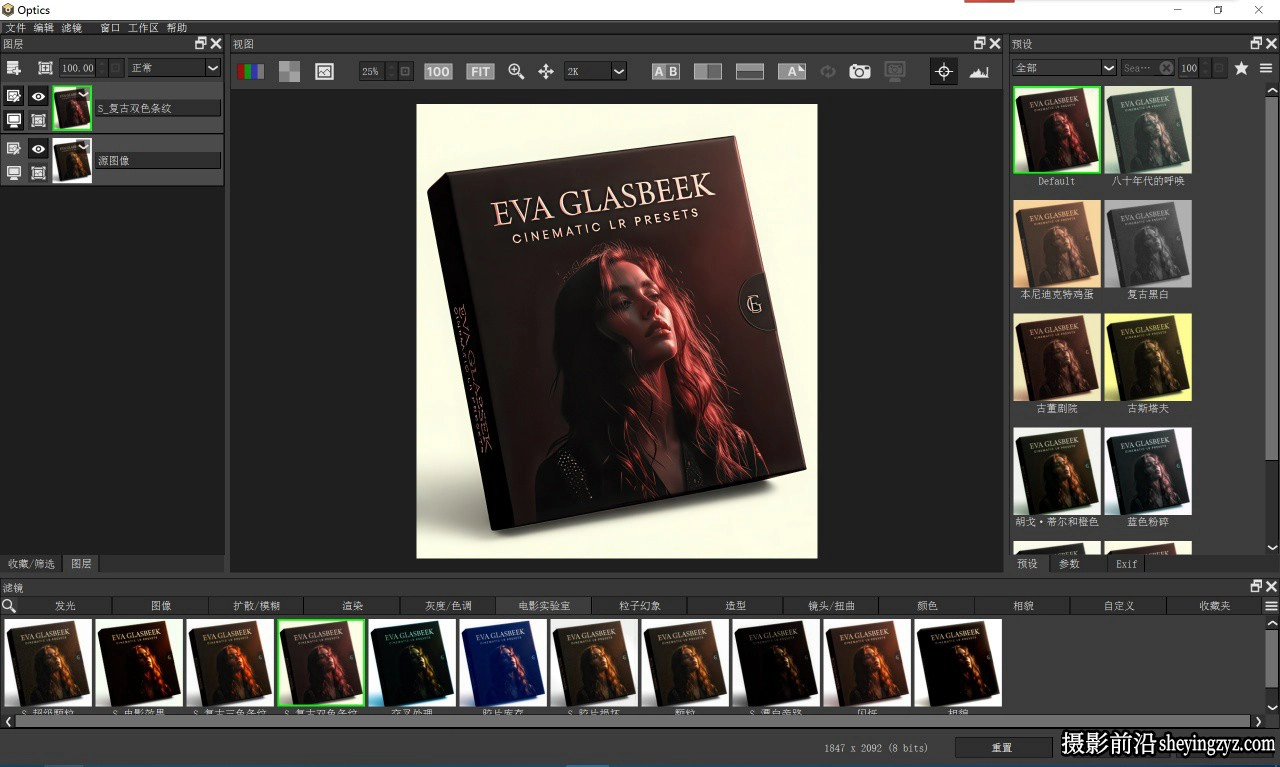
Task: Click the monitor icon on the S_复古双色条纹 layer
Action: coord(14,120)
